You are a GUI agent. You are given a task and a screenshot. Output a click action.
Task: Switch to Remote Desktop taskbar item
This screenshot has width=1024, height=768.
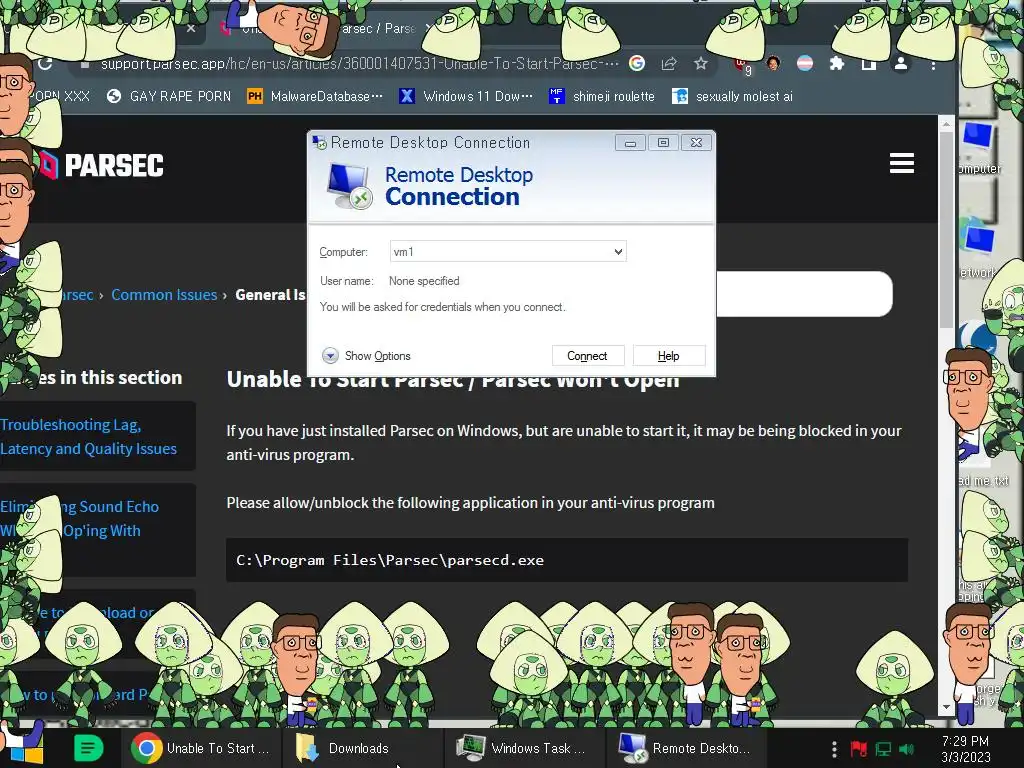pos(684,748)
